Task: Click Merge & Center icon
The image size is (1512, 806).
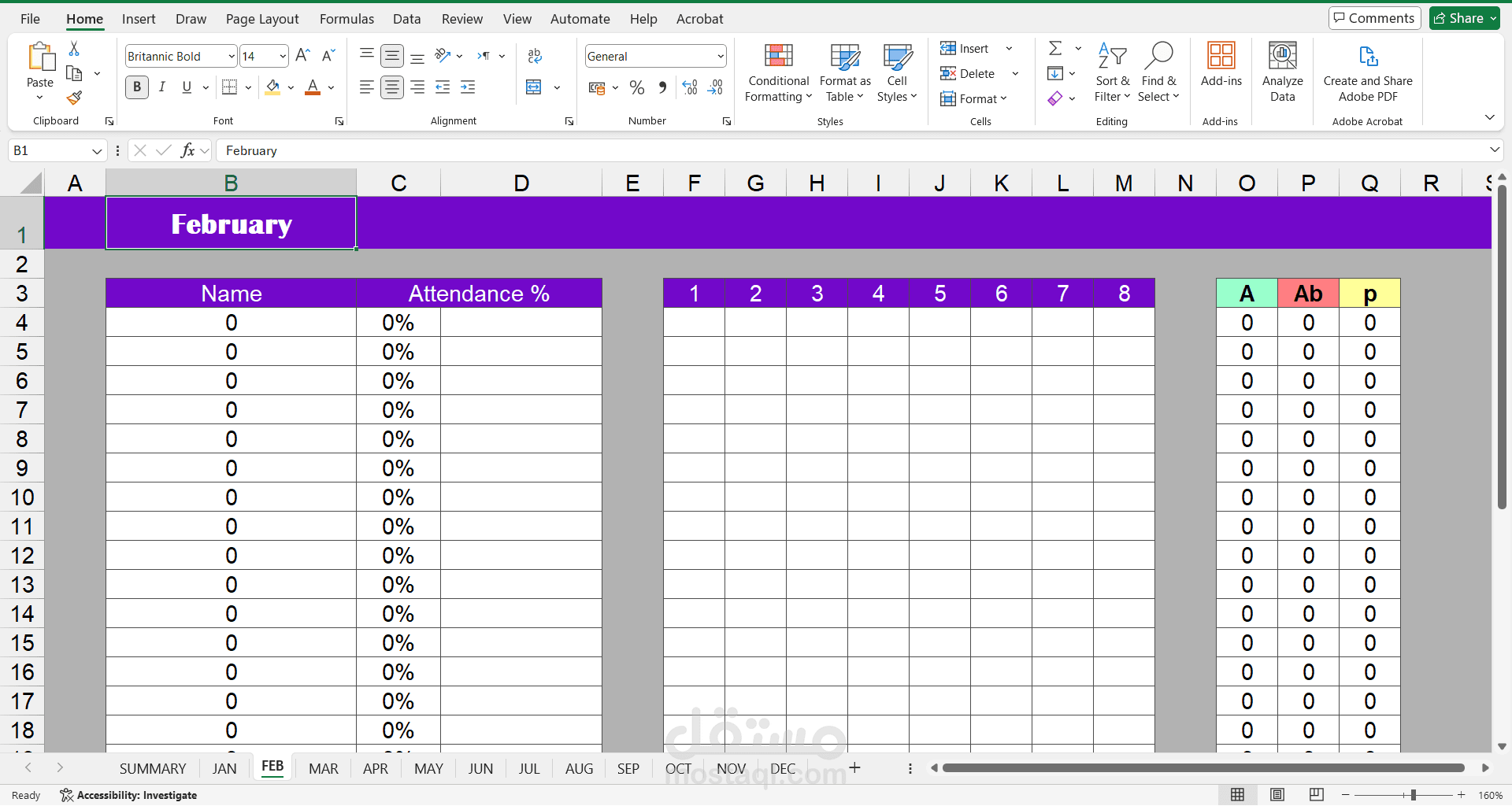Action: pyautogui.click(x=534, y=87)
